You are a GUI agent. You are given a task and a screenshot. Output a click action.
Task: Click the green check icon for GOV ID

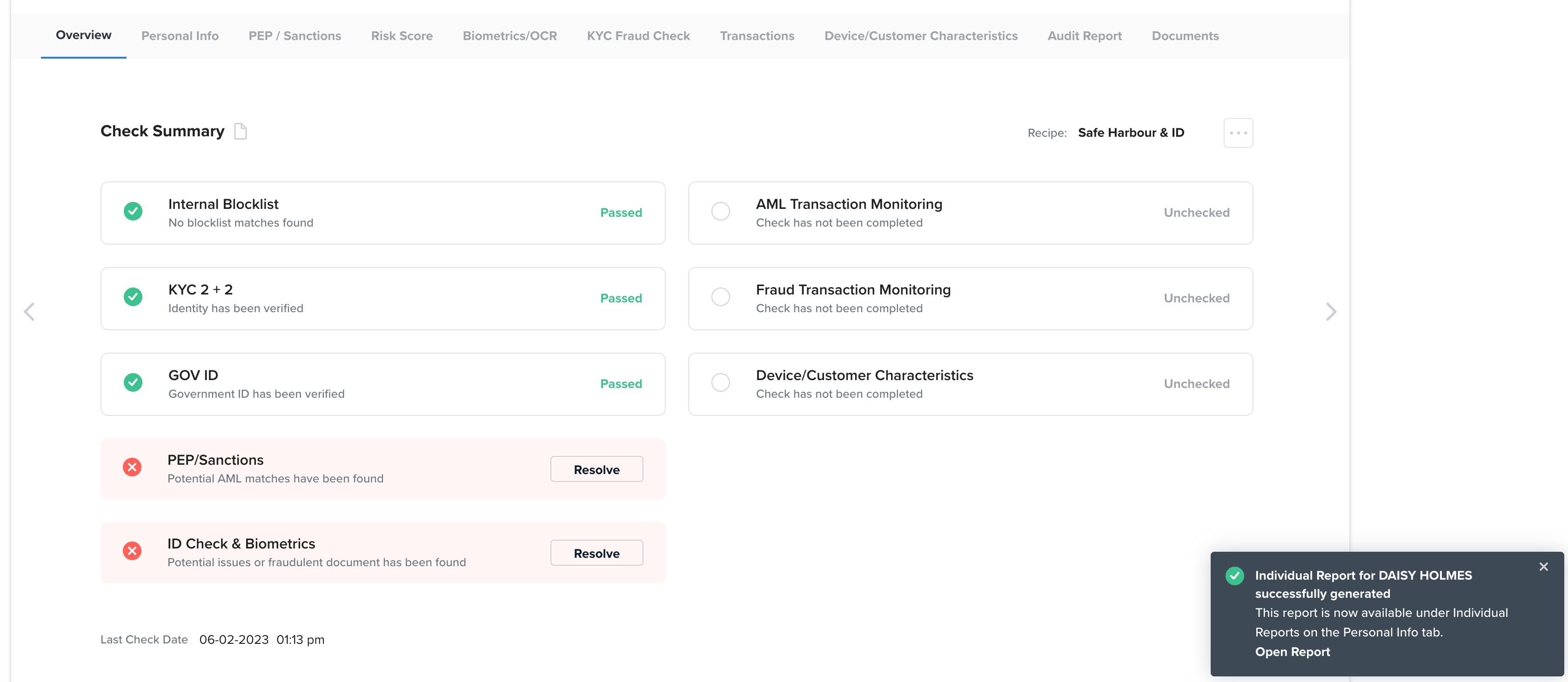pyautogui.click(x=133, y=383)
